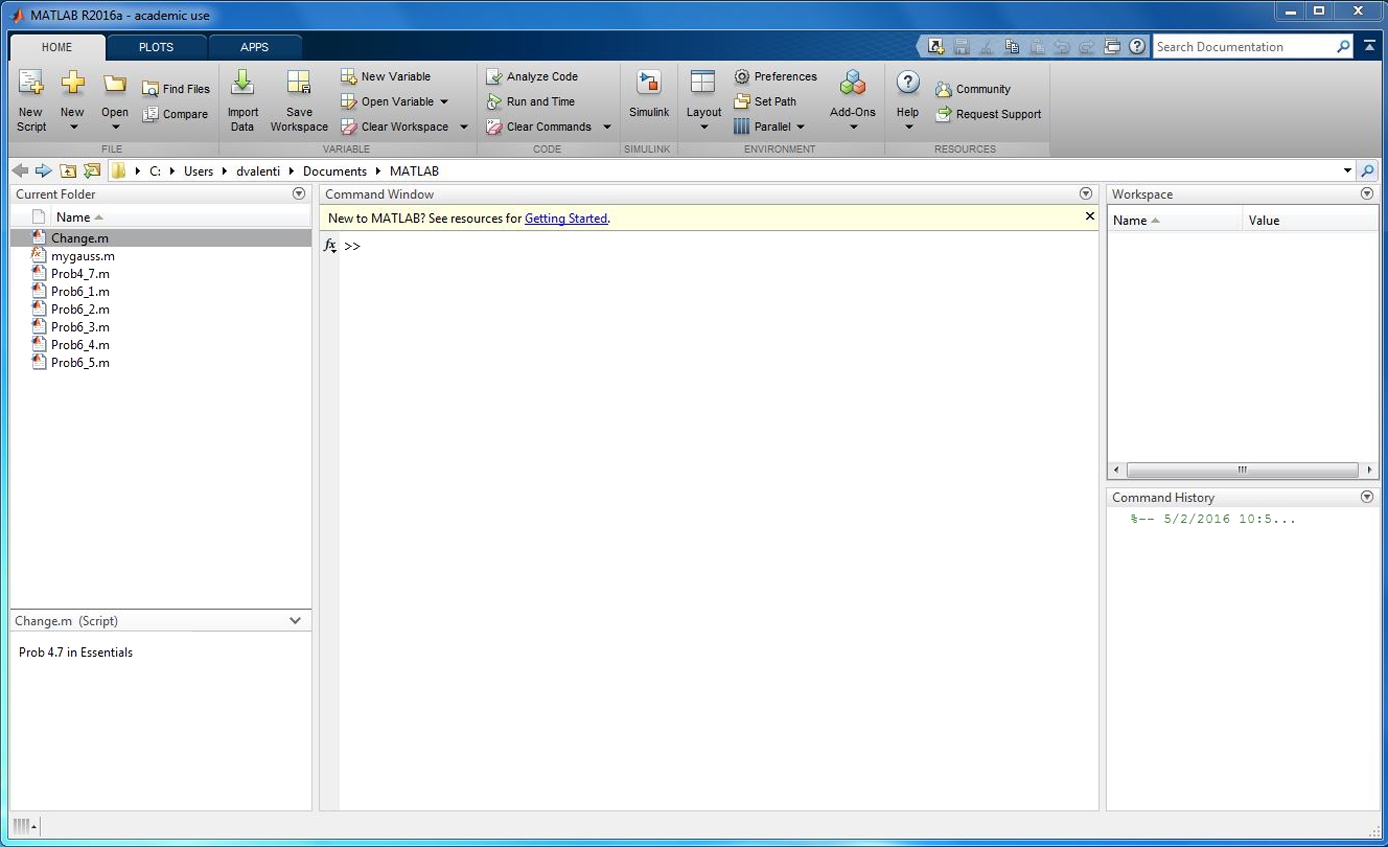Select the file Prob6_5.m
Image resolution: width=1388 pixels, height=847 pixels.
coord(80,363)
